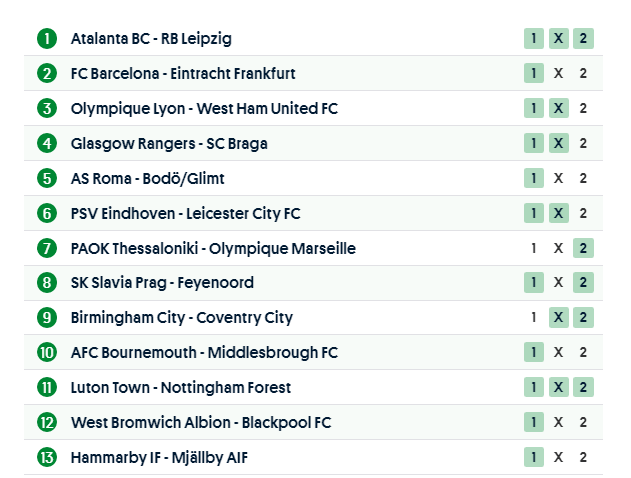Screen dimensions: 631x478
Task: Deselect the 2 away pick for Atalanta BC match
Action: click(583, 39)
